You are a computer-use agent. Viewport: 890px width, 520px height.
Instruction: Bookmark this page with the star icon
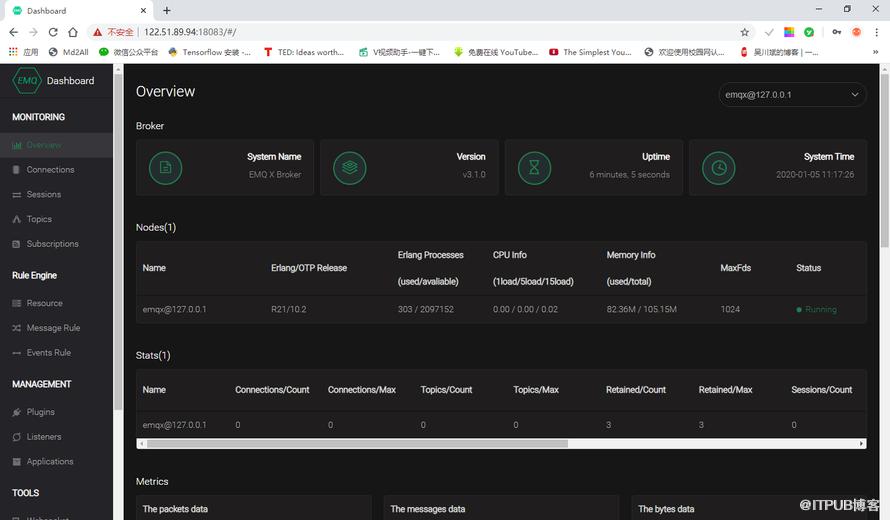tap(745, 32)
